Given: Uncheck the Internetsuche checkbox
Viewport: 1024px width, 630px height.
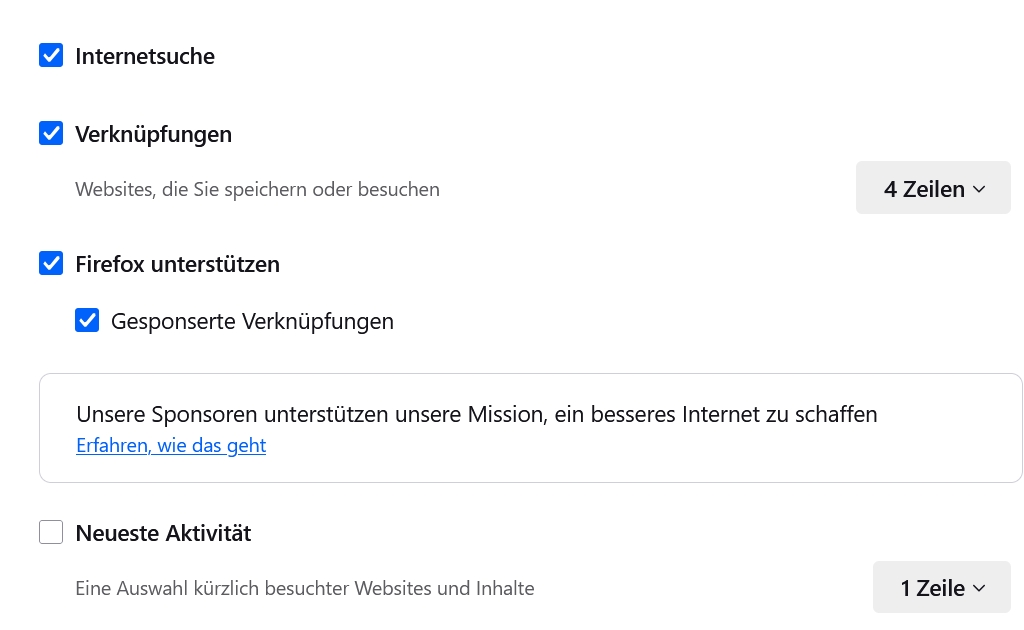Looking at the screenshot, I should tap(51, 56).
